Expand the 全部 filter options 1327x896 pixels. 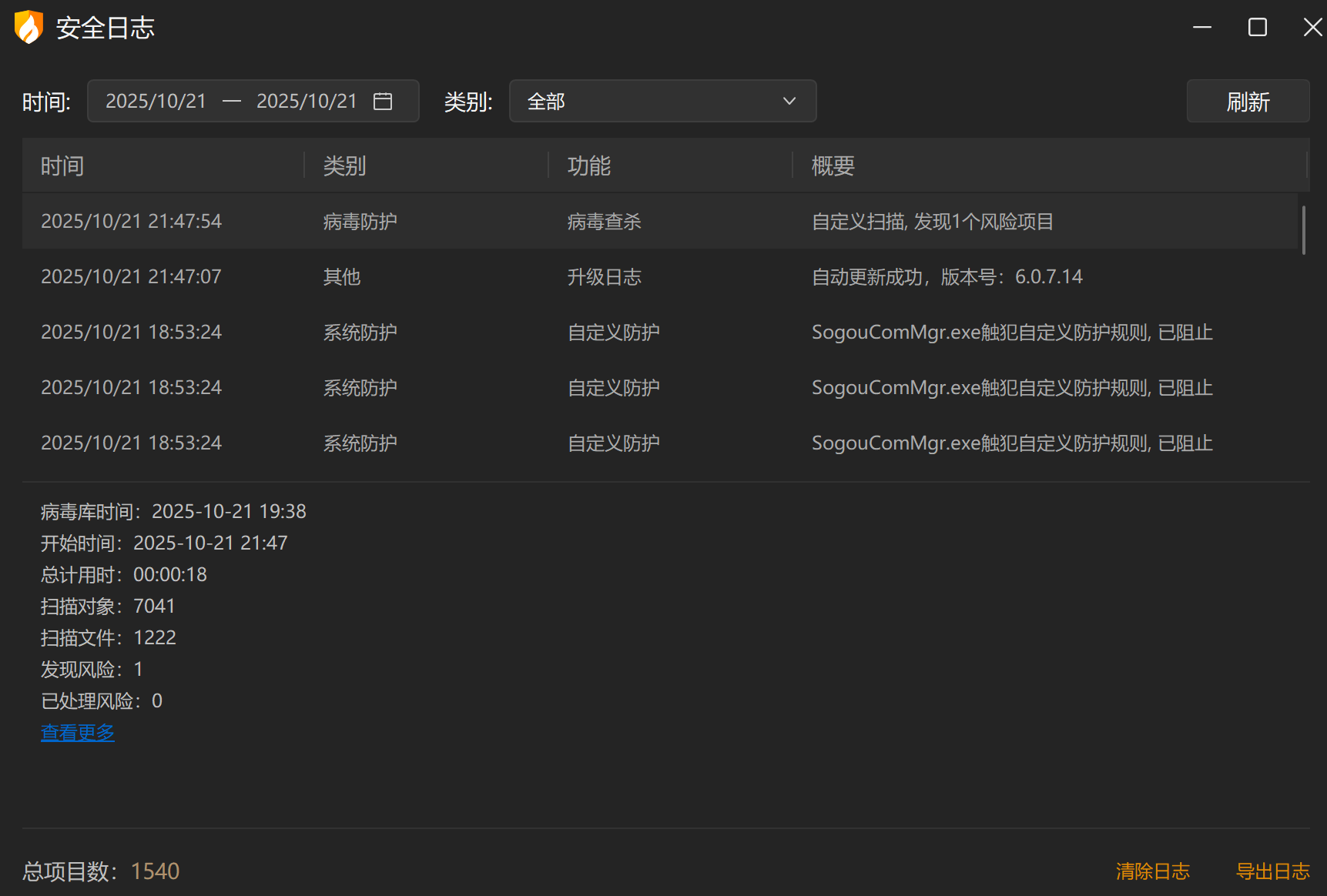coord(546,101)
